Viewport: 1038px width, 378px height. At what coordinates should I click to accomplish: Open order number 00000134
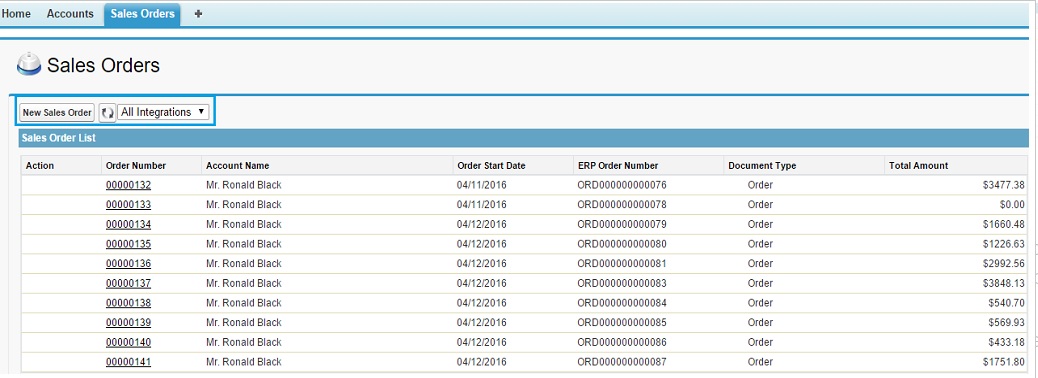pos(128,224)
